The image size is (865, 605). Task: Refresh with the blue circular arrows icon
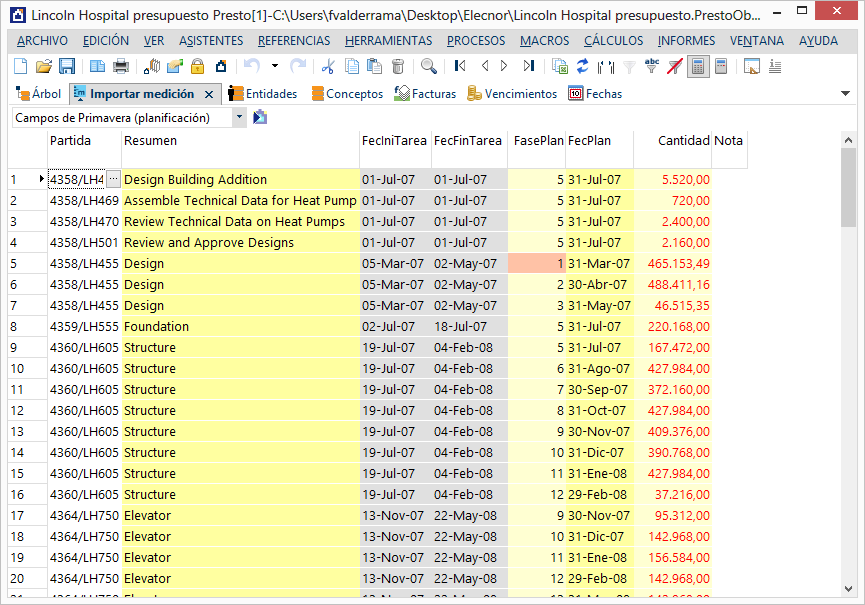(583, 67)
